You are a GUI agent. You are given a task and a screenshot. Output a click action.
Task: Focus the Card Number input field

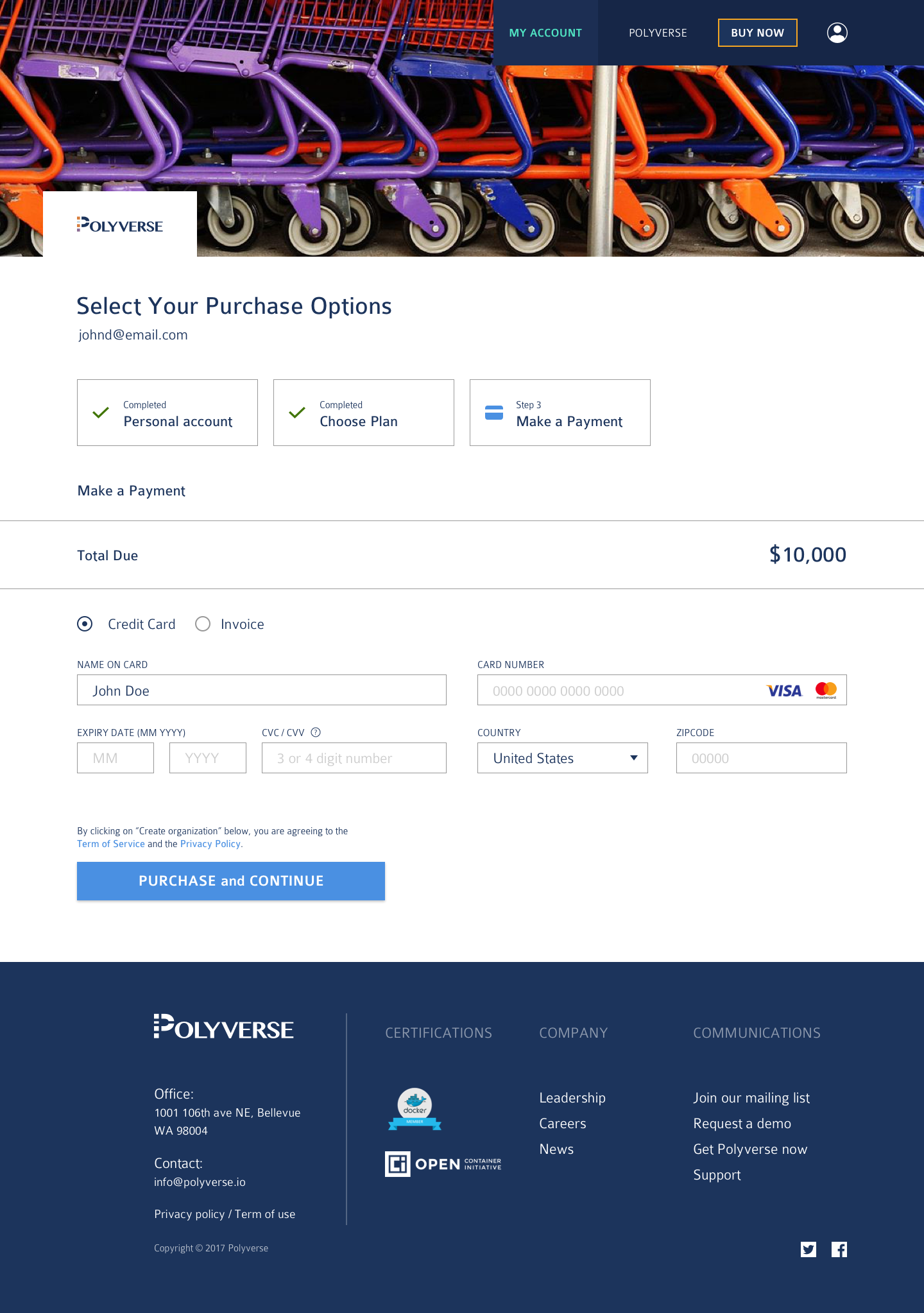pos(662,690)
